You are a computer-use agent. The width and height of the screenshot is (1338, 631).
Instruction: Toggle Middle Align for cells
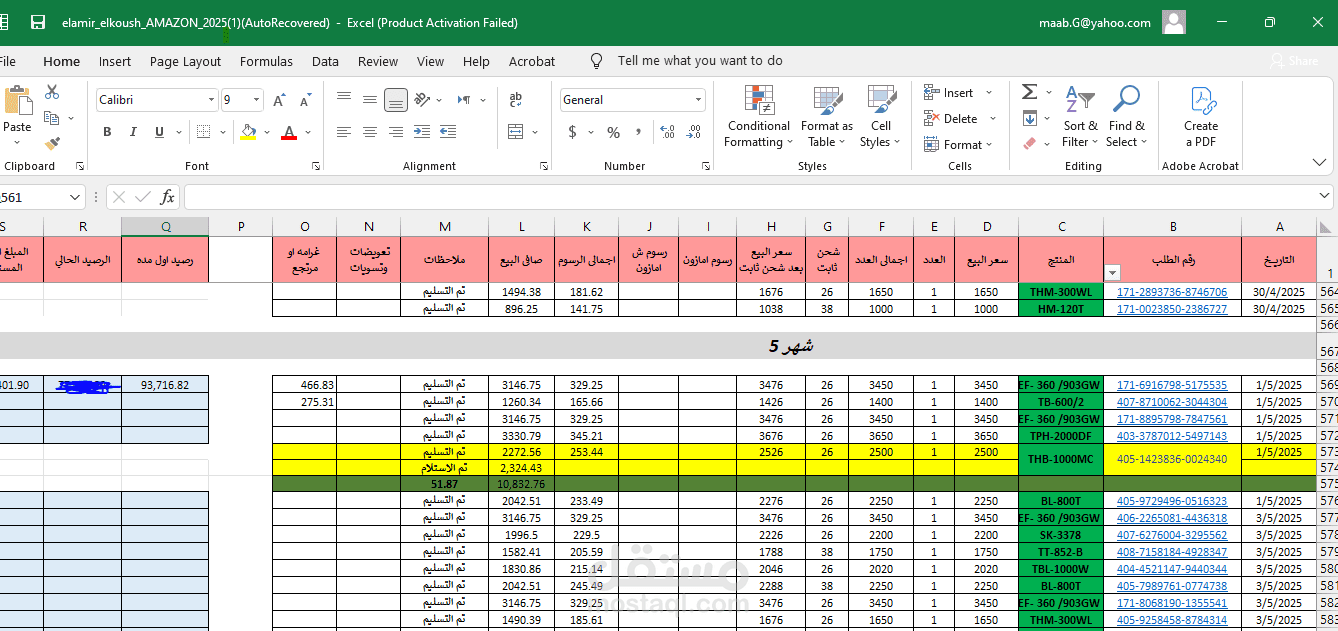click(x=370, y=100)
